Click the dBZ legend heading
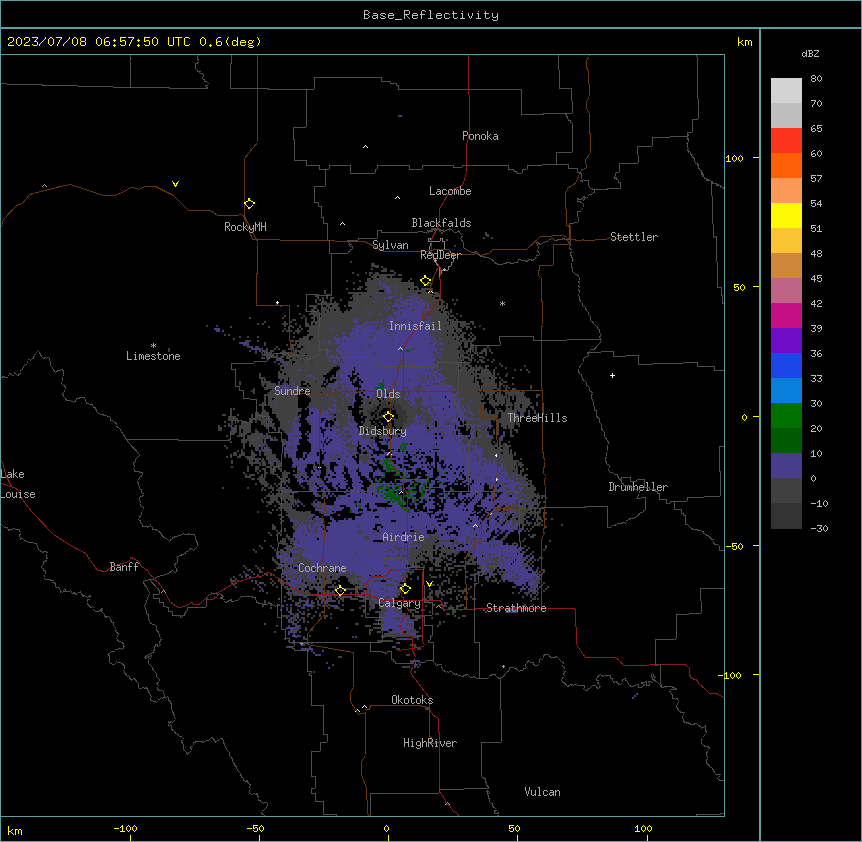This screenshot has height=842, width=862. pos(810,53)
